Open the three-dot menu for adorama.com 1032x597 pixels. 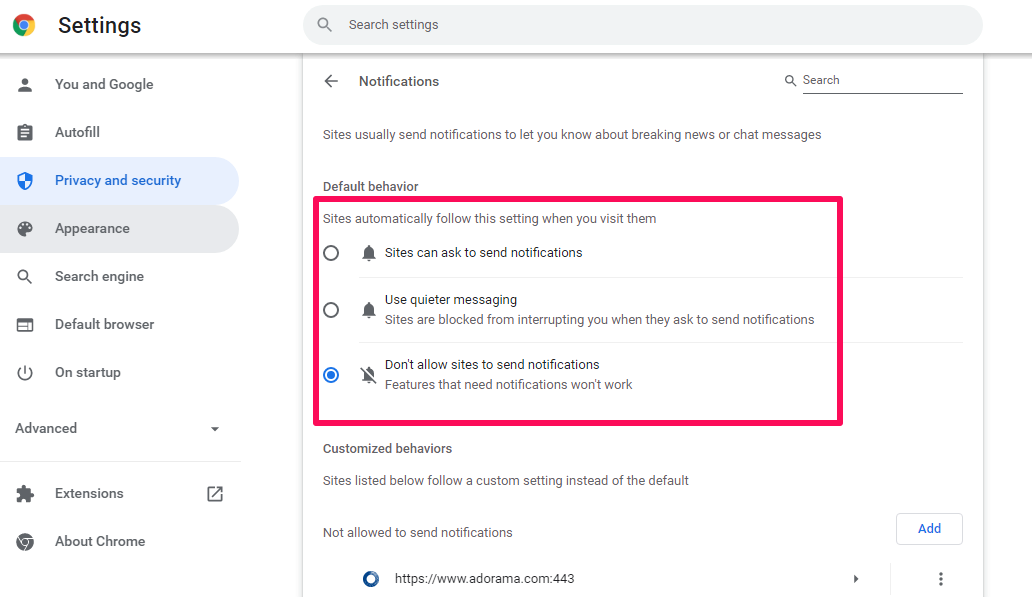point(940,579)
